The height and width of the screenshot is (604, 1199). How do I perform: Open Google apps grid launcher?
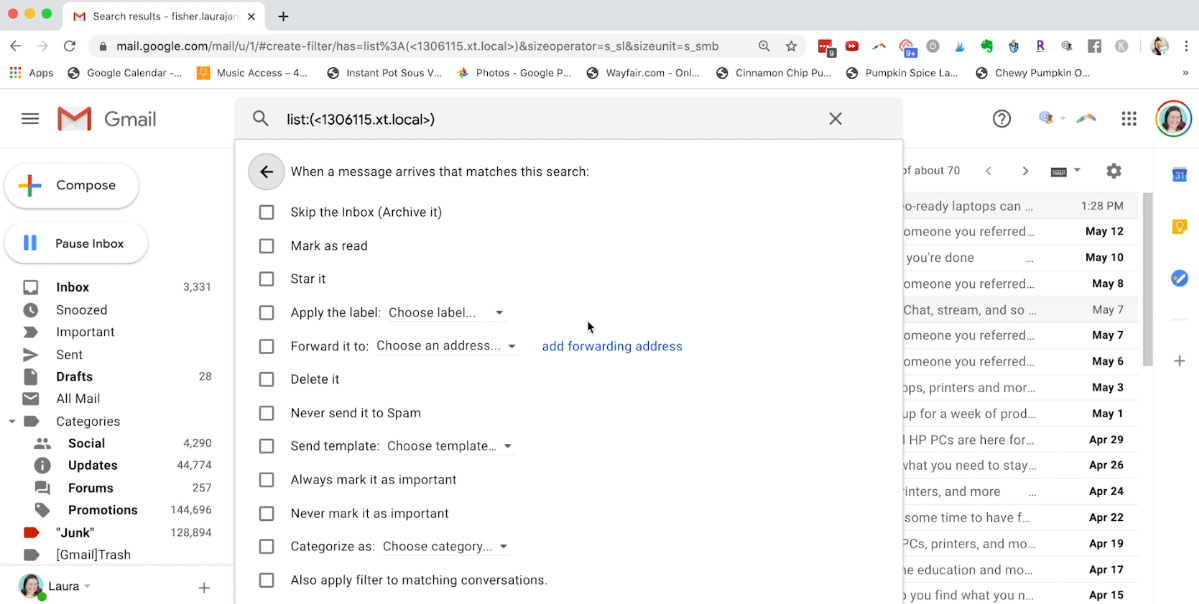coord(1129,119)
